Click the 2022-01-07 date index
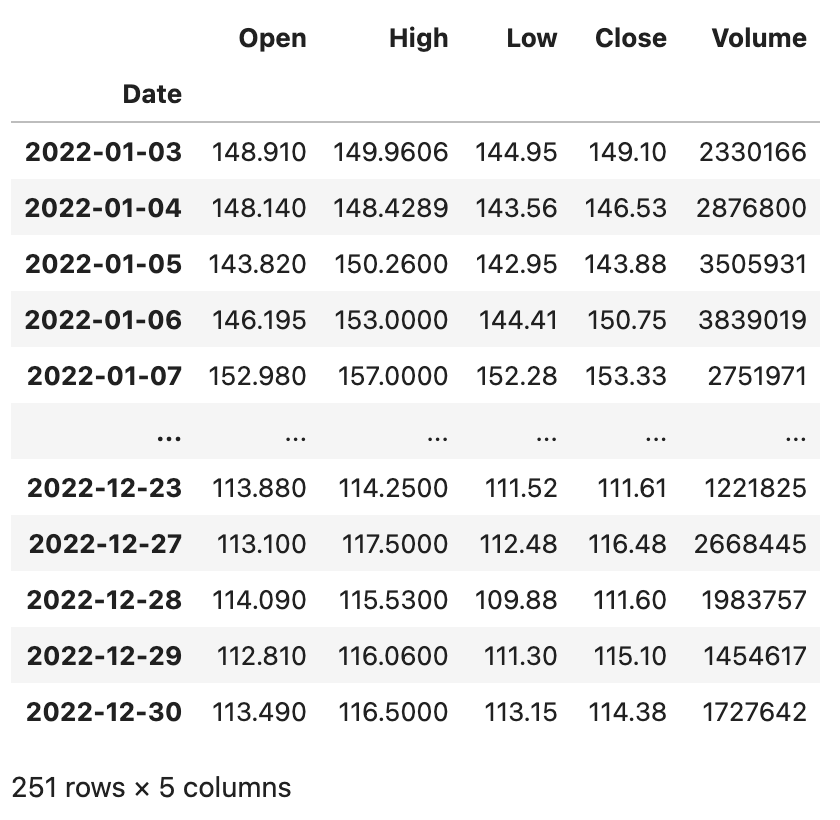This screenshot has height=820, width=840. point(104,376)
